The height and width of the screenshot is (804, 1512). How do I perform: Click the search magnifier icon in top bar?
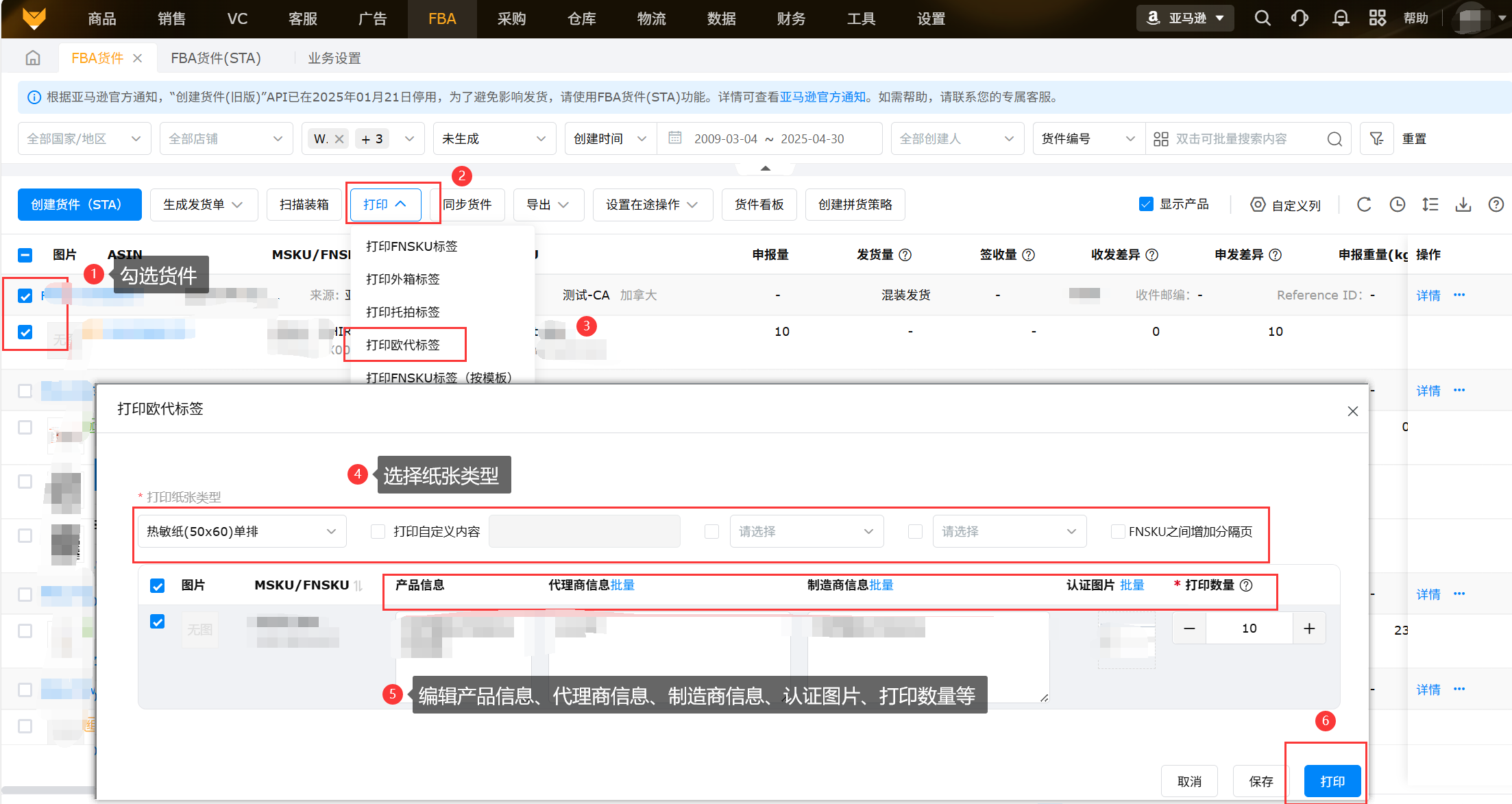[x=1263, y=19]
